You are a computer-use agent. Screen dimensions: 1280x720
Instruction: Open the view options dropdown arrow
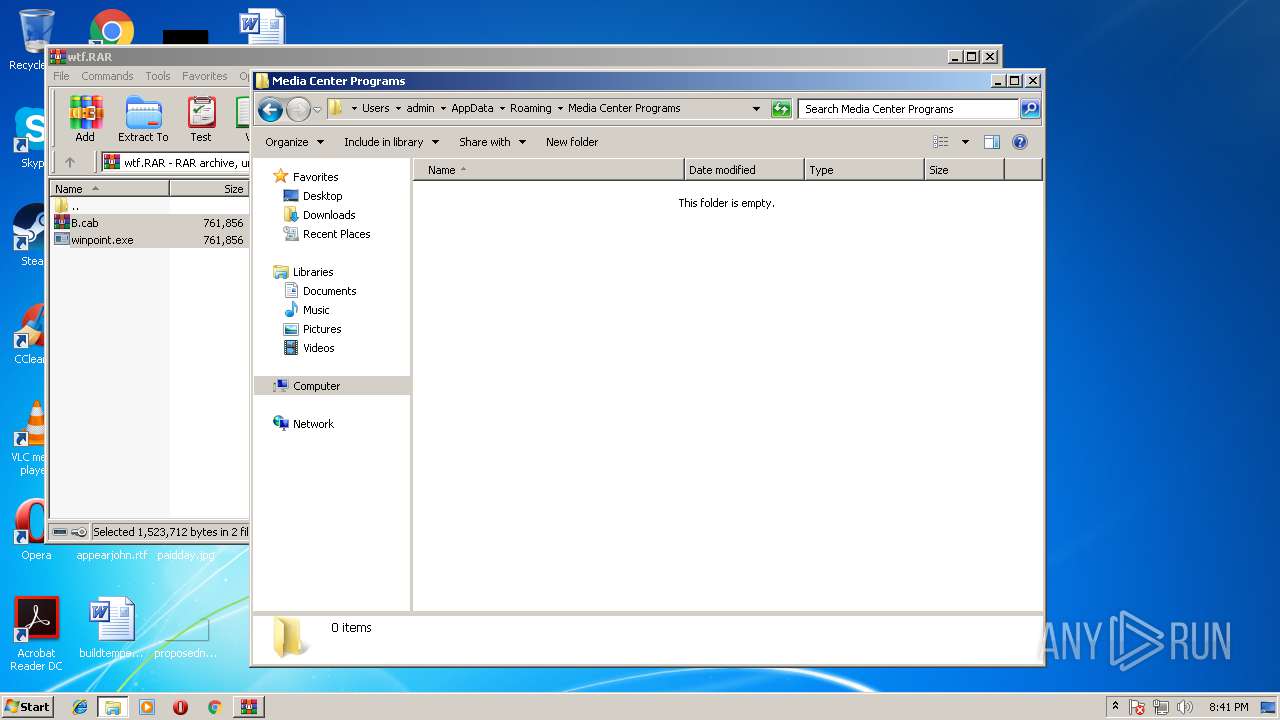[x=965, y=142]
